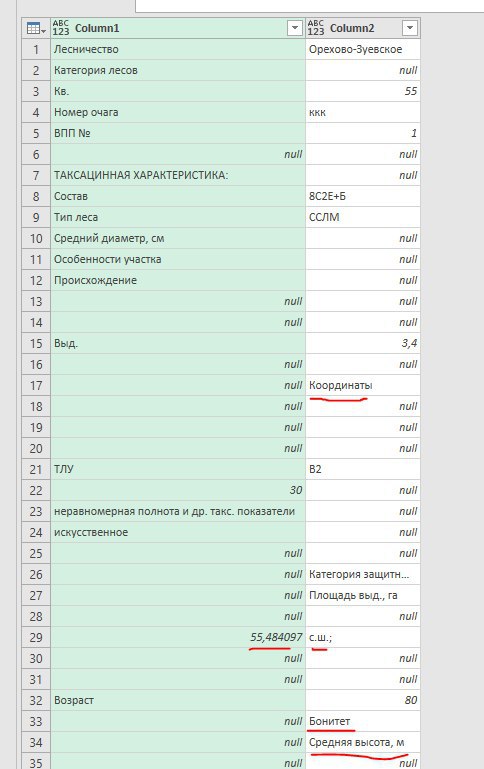484x769 pixels.
Task: Select row number 34
Action: (36, 743)
